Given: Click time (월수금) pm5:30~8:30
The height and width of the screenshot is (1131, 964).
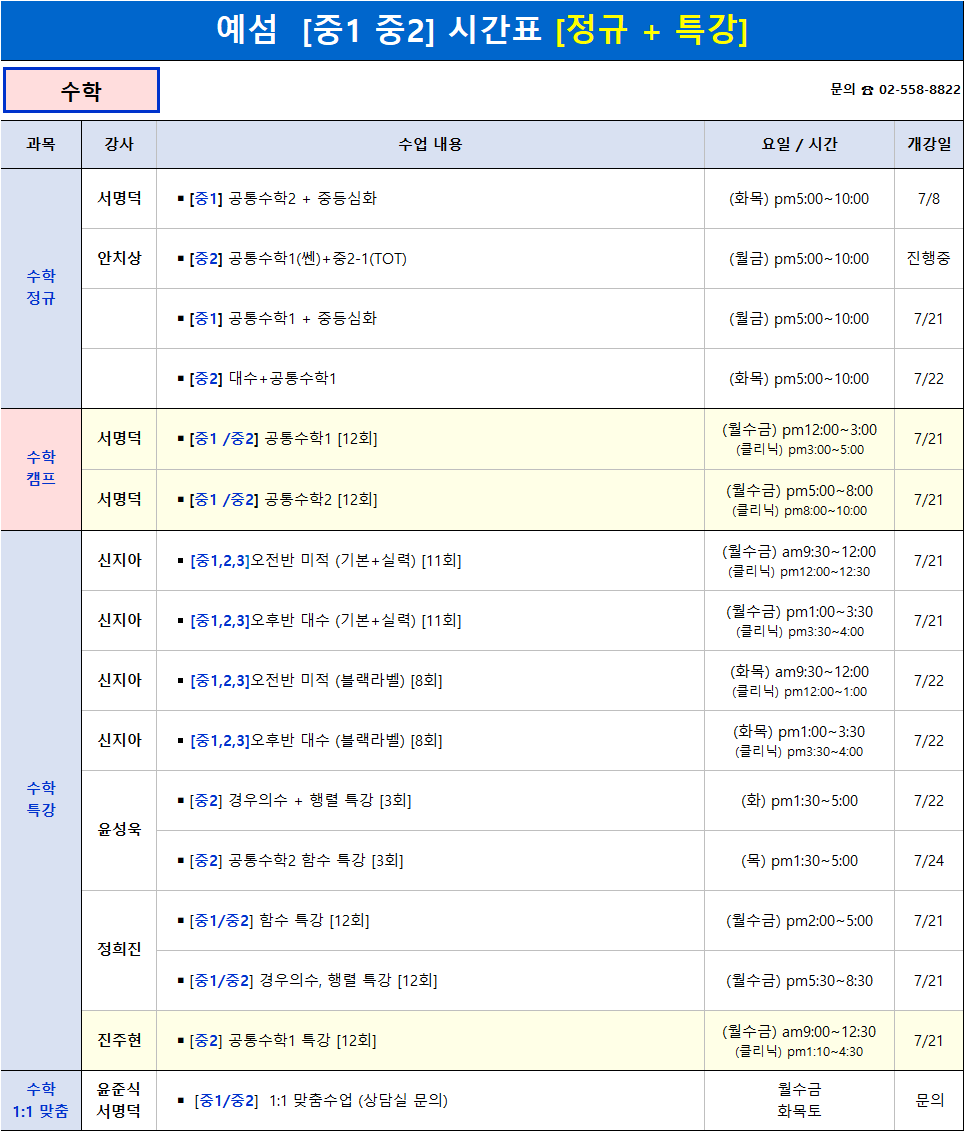Looking at the screenshot, I should tap(799, 980).
